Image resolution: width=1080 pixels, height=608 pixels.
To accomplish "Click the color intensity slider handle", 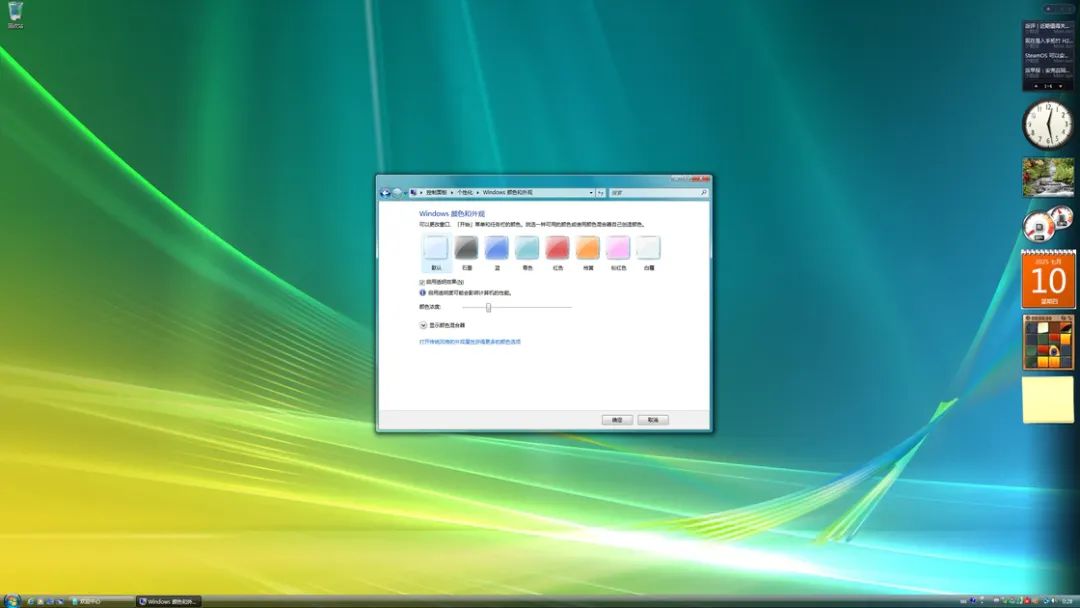I will click(488, 307).
